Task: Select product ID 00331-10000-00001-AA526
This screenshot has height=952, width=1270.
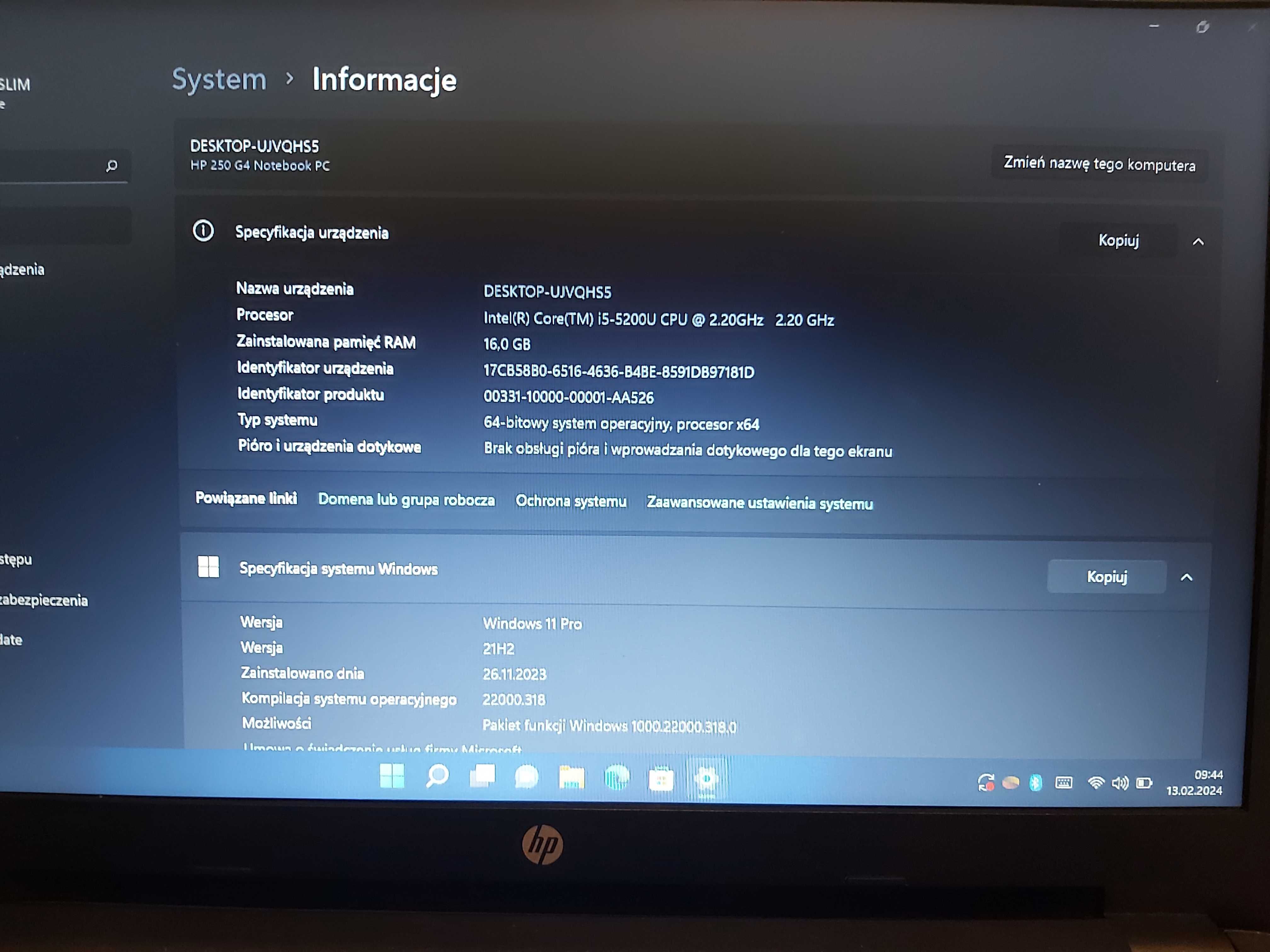Action: point(569,397)
